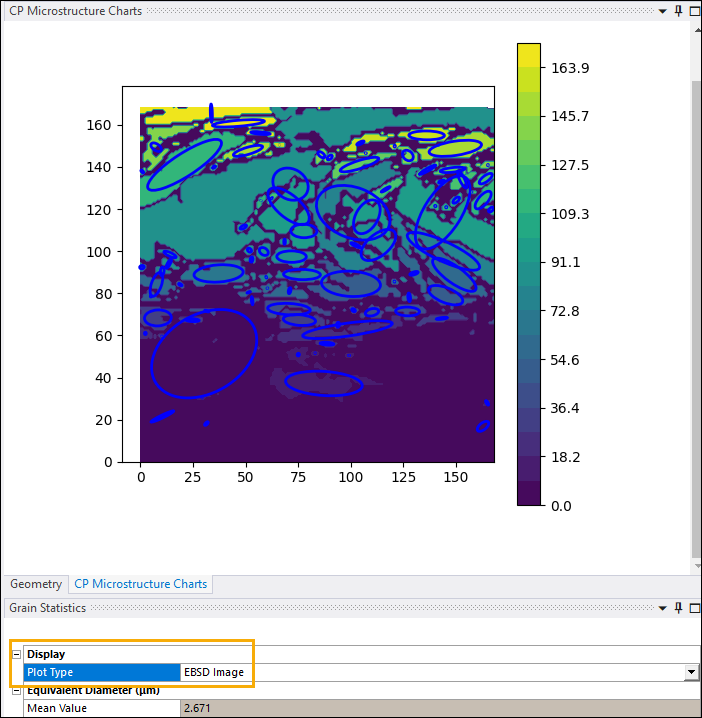Open the Plot Type dropdown arrow
702x718 pixels.
690,673
